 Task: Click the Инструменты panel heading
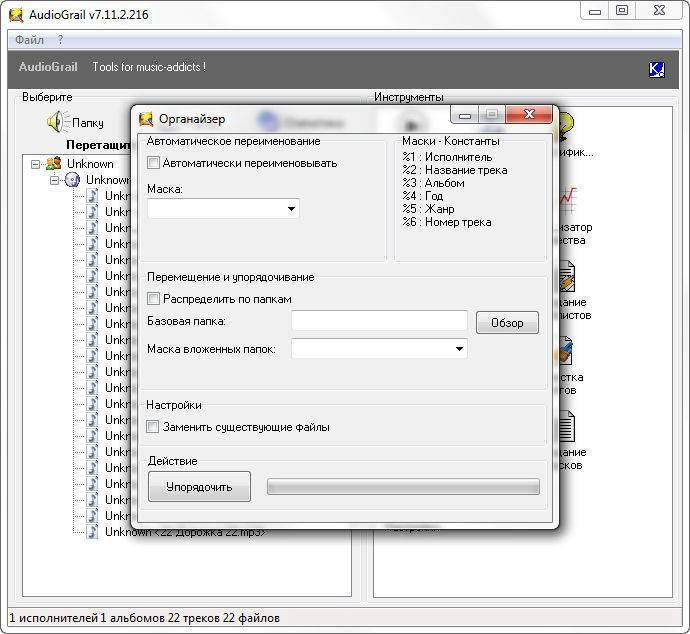[409, 97]
